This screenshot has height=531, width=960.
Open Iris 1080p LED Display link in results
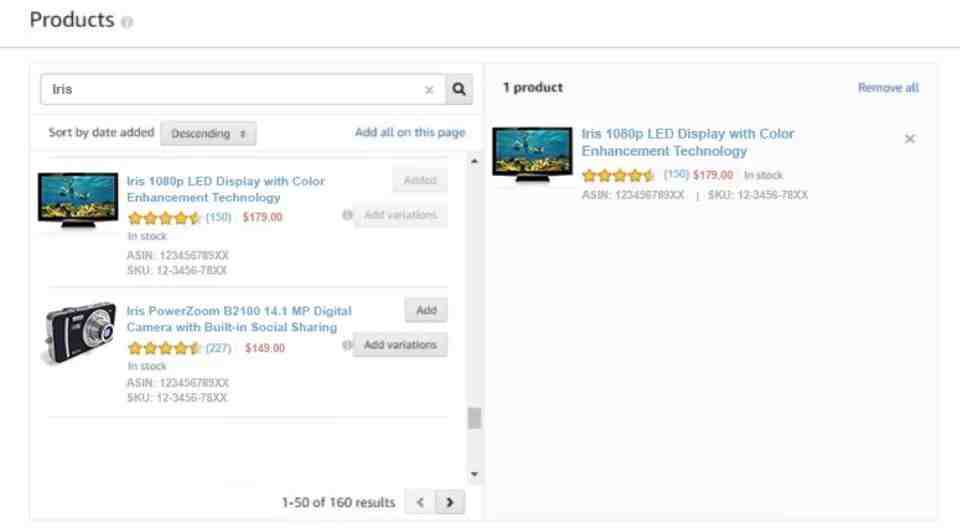point(225,189)
